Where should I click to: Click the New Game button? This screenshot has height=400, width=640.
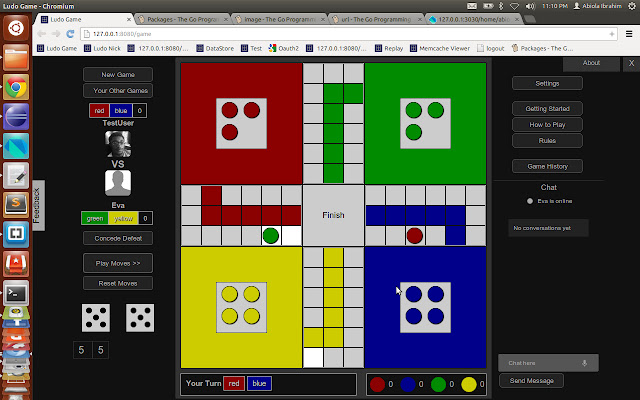118,75
